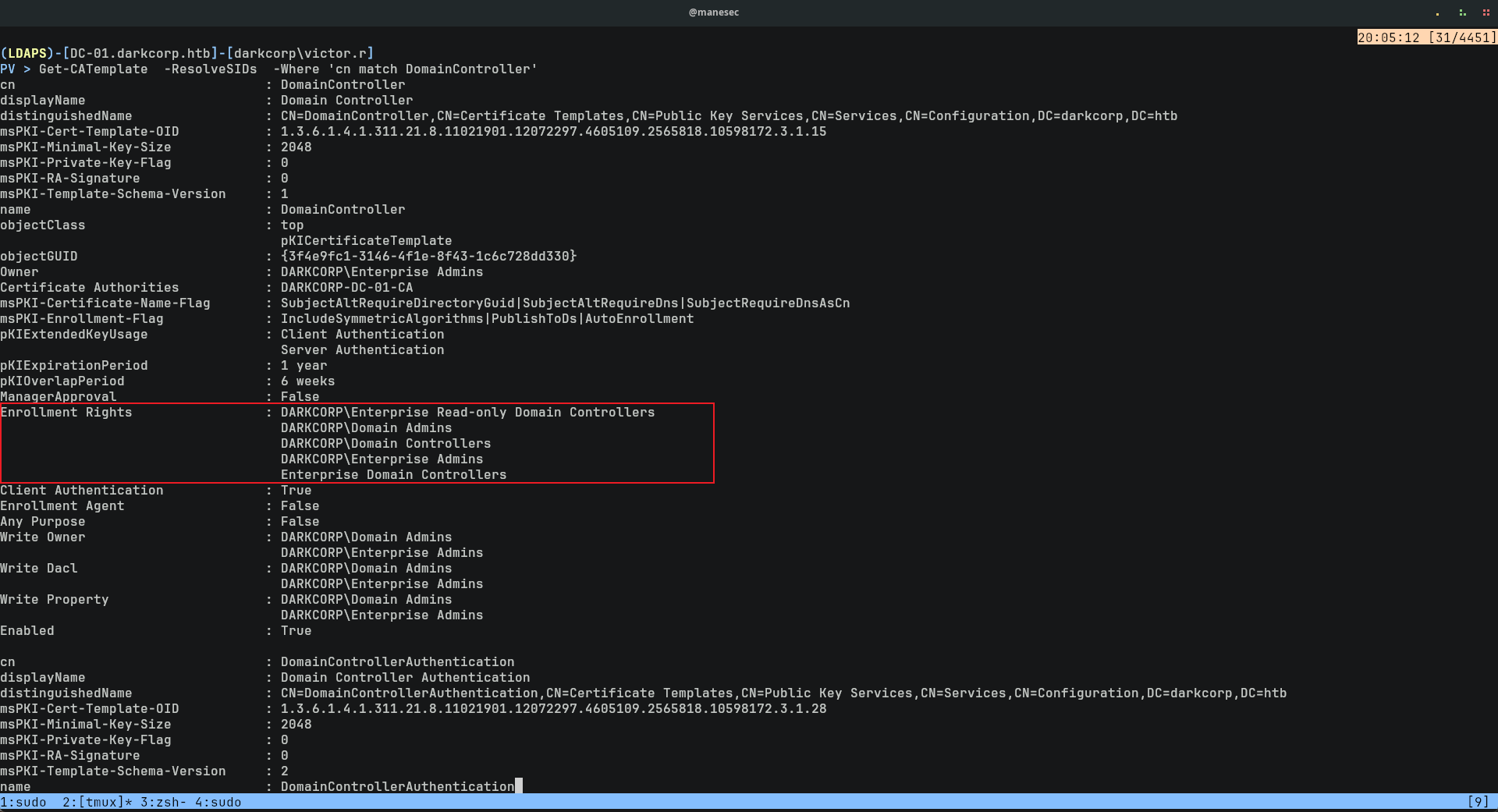Click the 20:05:12 [31/4451] scroll position indicator

[x=1426, y=37]
